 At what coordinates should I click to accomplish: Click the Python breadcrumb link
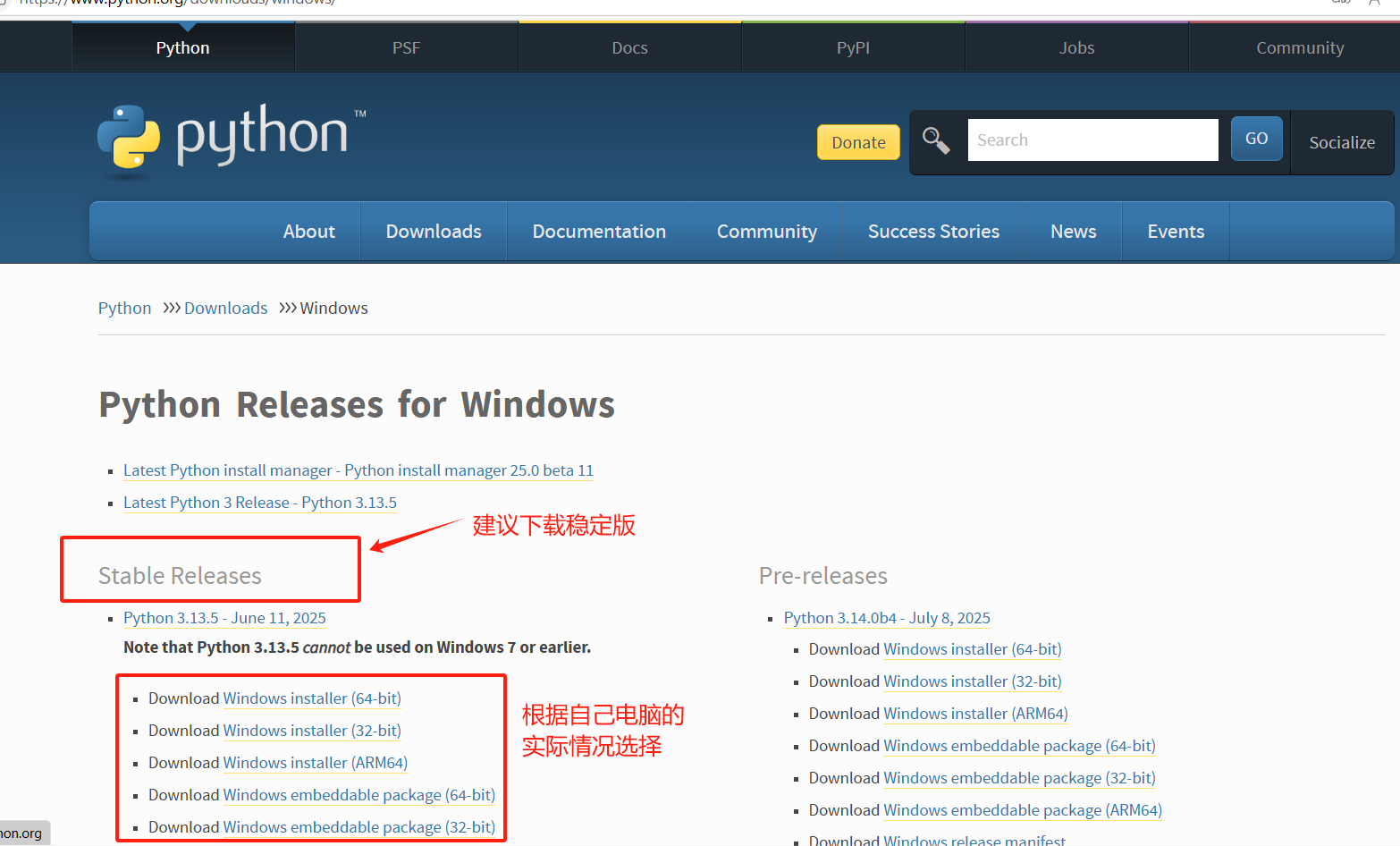124,308
